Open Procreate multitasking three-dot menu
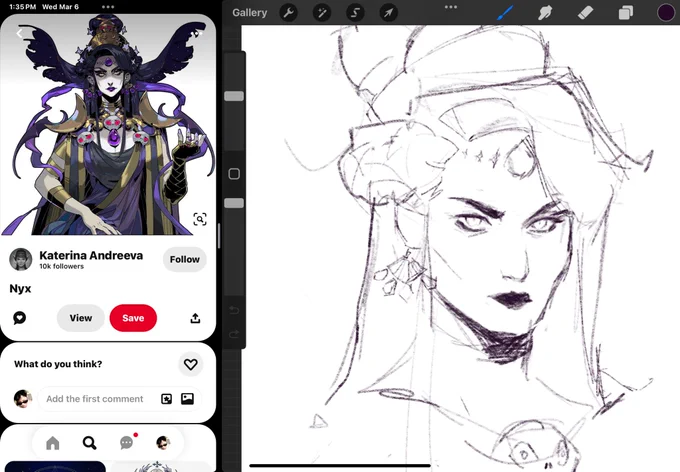The width and height of the screenshot is (680, 472). (451, 7)
